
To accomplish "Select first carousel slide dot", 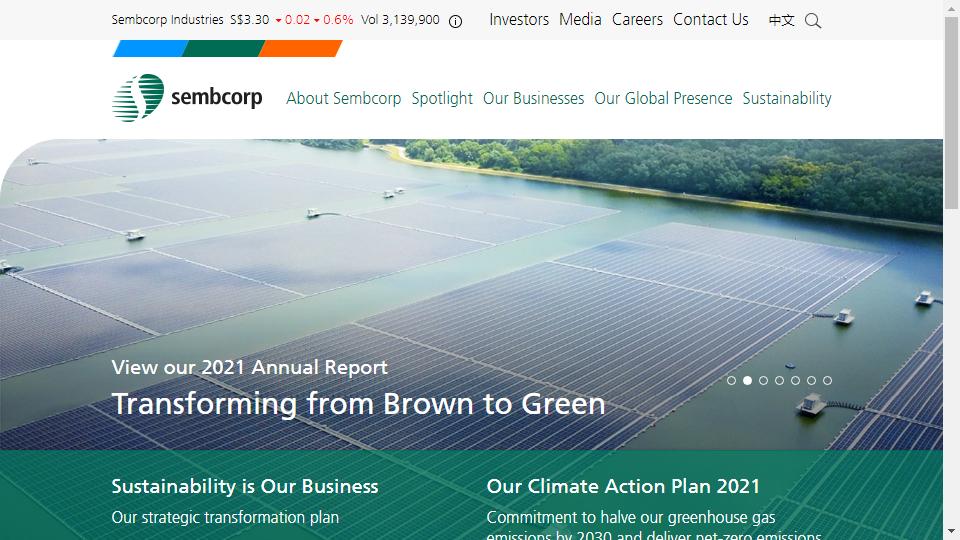I will click(731, 380).
